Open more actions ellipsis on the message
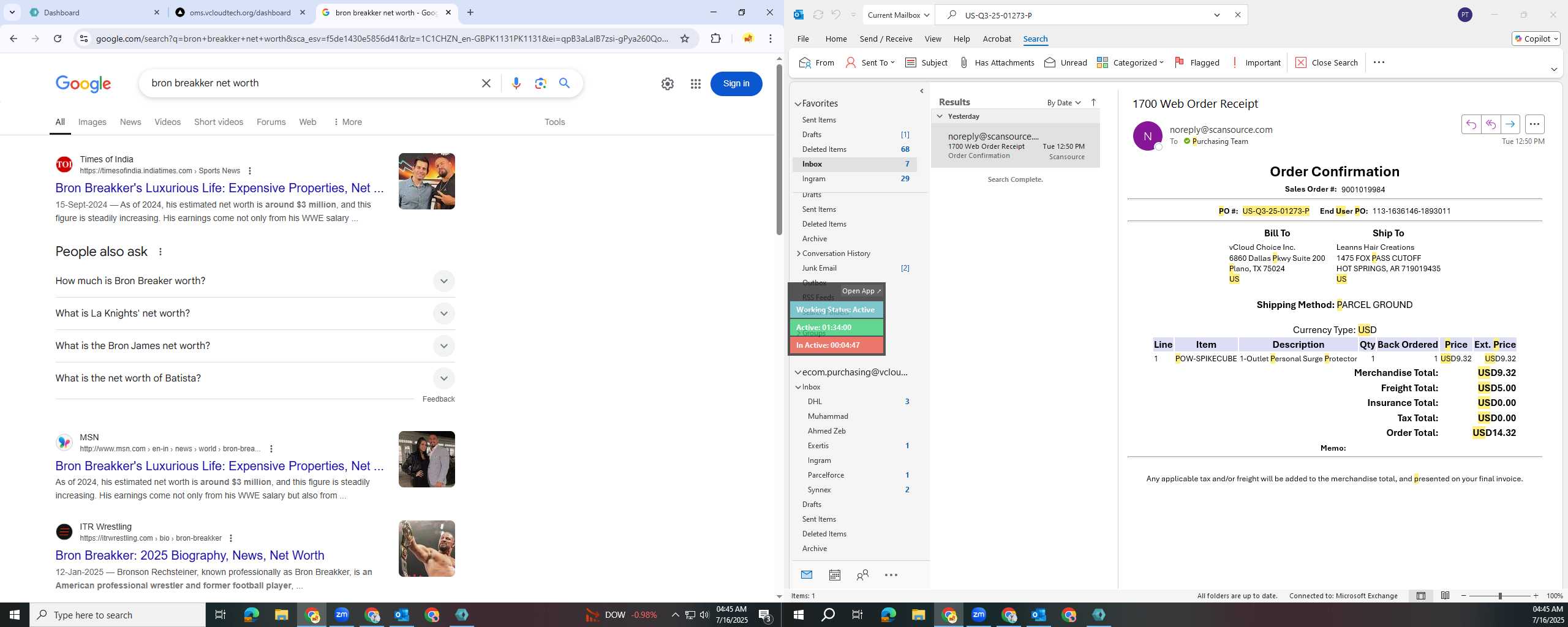The width and height of the screenshot is (1568, 627). [x=1534, y=124]
